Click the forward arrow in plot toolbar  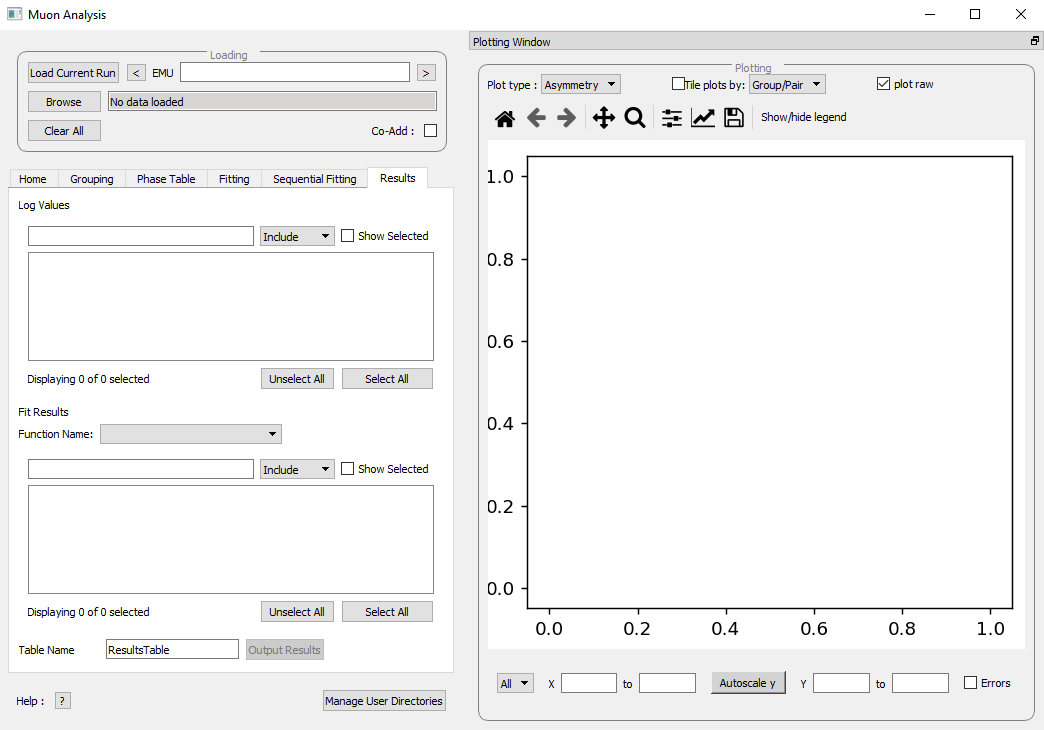567,118
